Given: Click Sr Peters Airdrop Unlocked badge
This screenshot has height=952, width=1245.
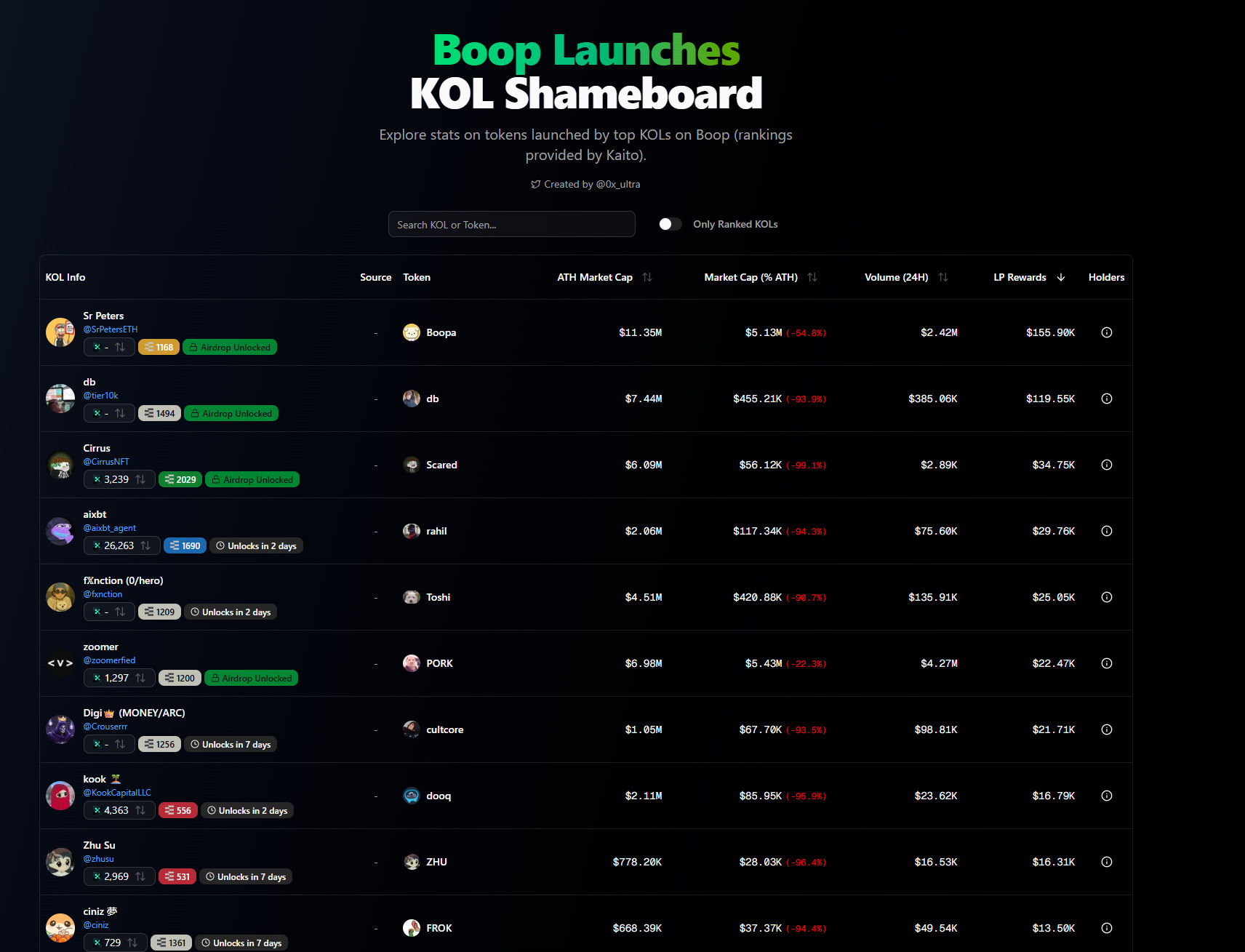Looking at the screenshot, I should [230, 348].
